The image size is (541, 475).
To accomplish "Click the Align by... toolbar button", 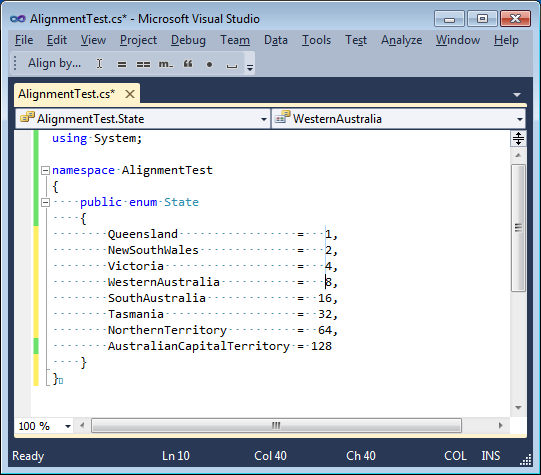I will point(55,64).
